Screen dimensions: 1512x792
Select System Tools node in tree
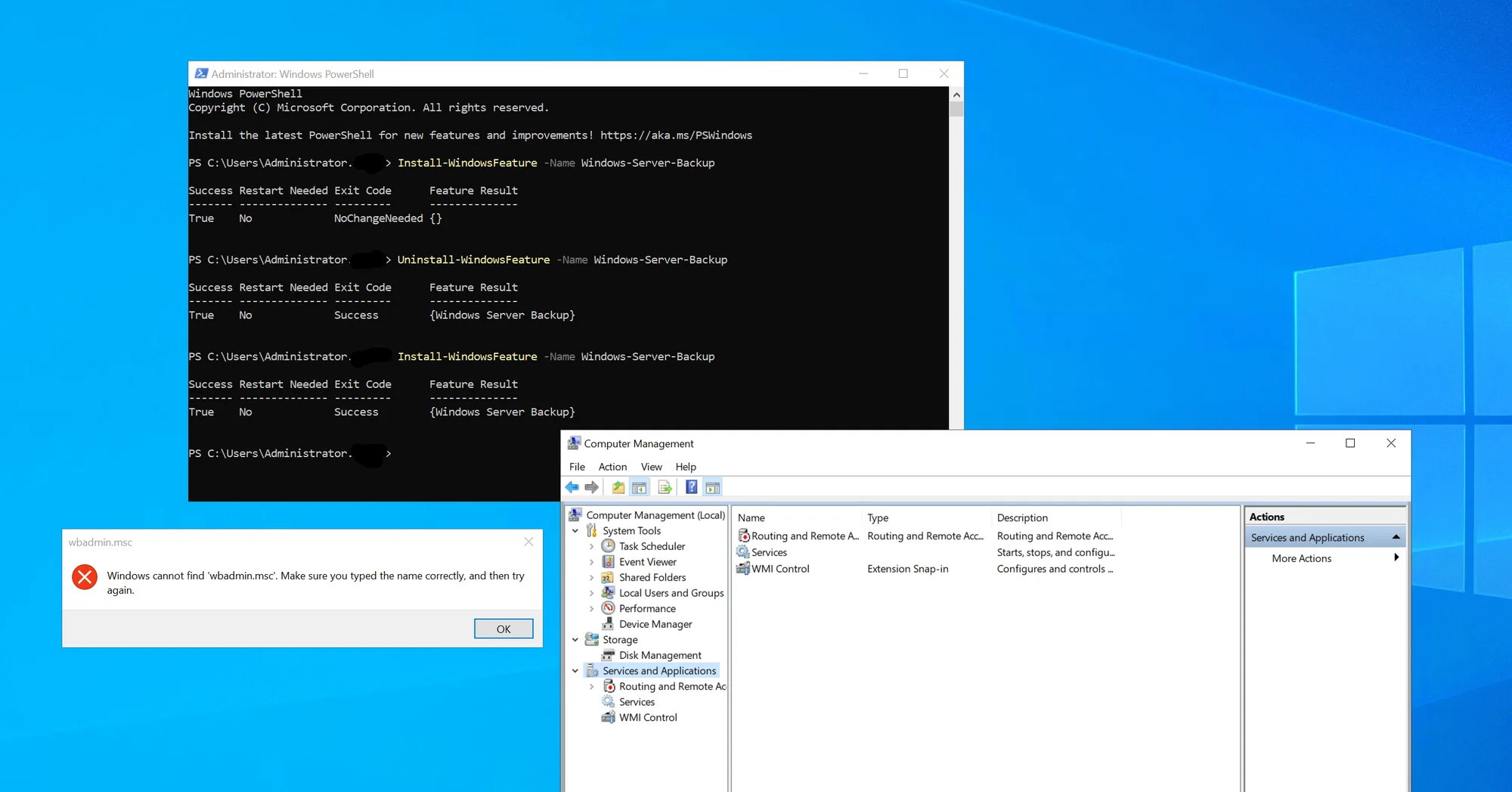coord(631,531)
